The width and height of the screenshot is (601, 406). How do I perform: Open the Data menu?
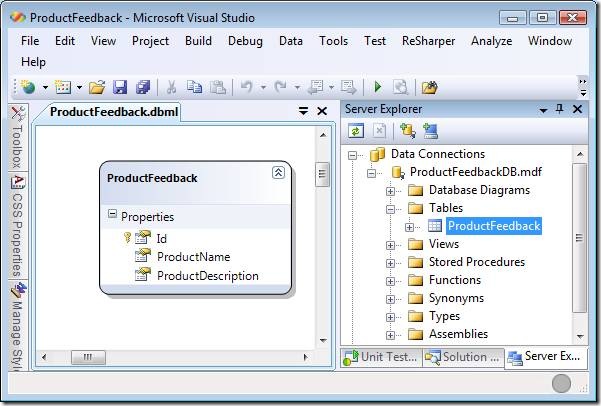[291, 41]
